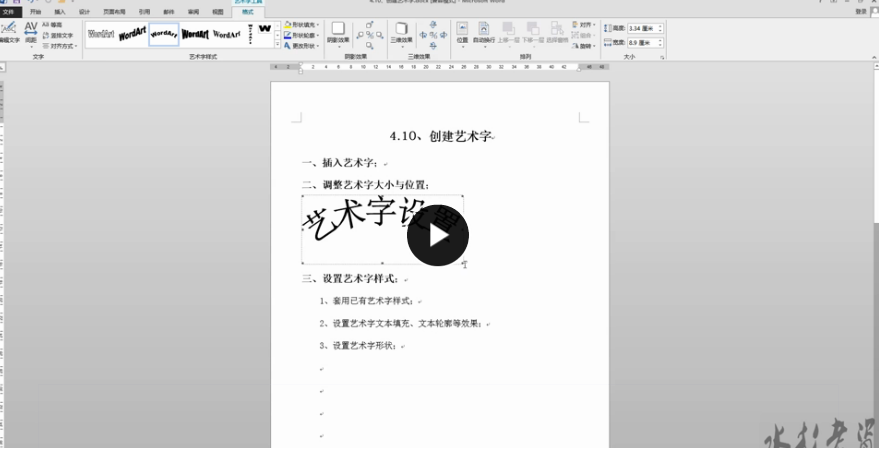Viewport: 879px width, 471px height.
Task: Open the AV character spacing tool
Action: [x=31, y=32]
